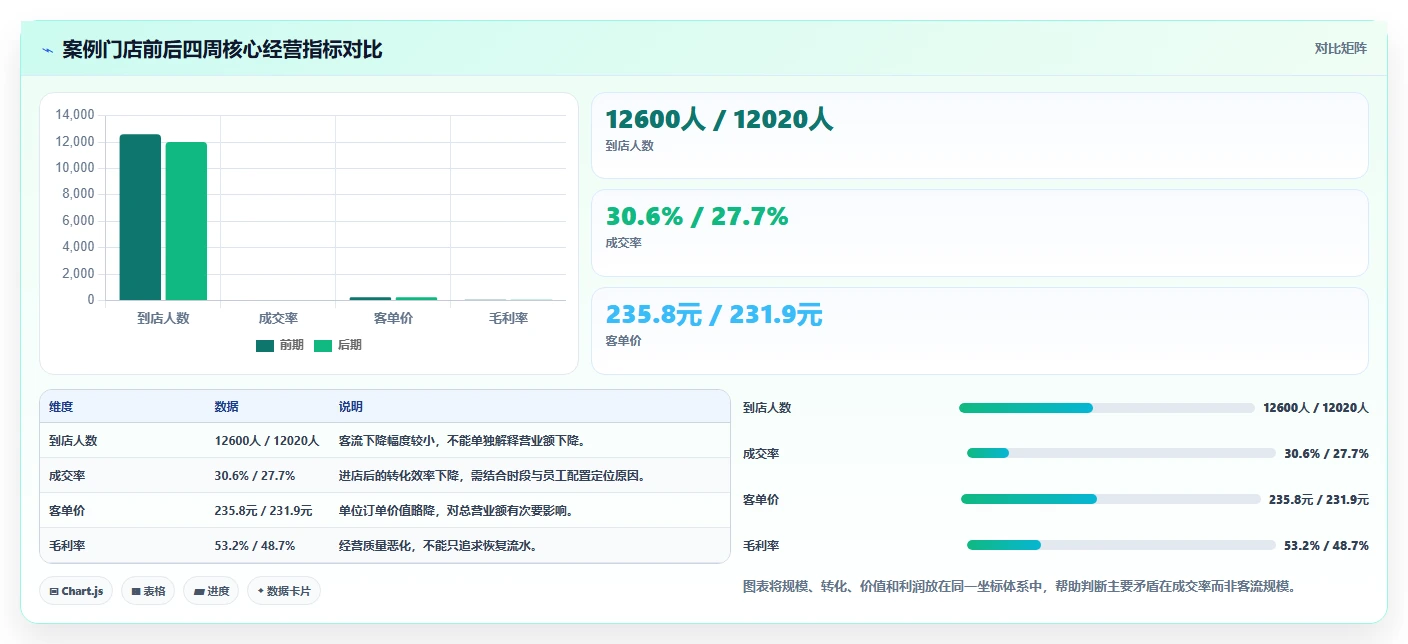Viewport: 1408px width, 644px height.
Task: Click the light green 到店人数 后期 bar
Action: pyautogui.click(x=186, y=221)
